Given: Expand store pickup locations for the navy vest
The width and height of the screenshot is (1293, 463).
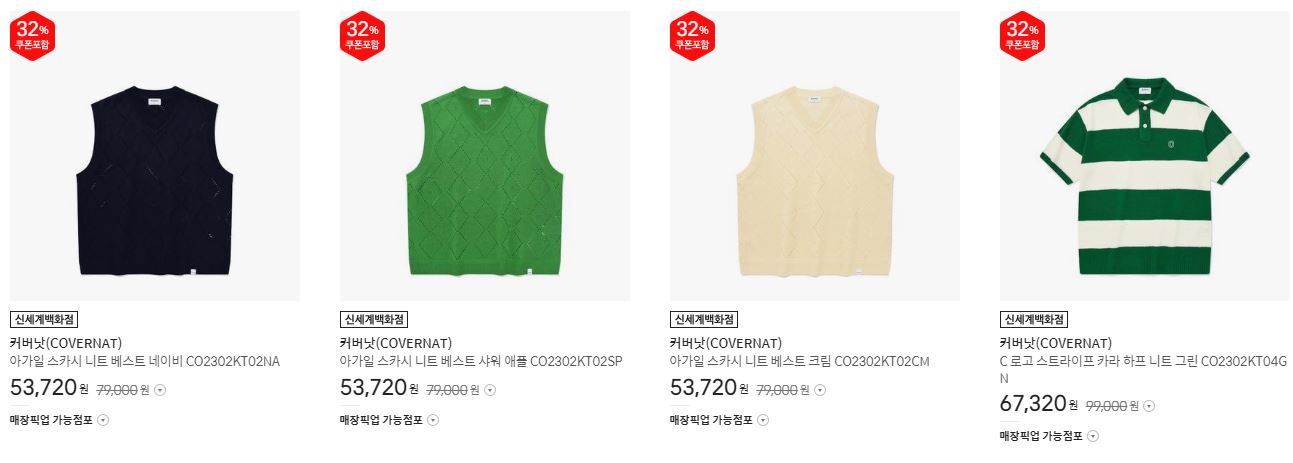Looking at the screenshot, I should (x=103, y=420).
